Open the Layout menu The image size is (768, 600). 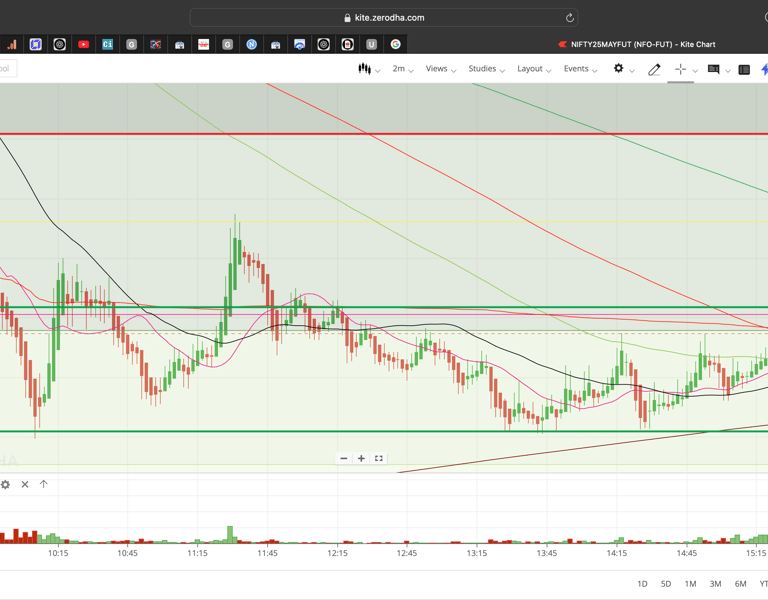pyautogui.click(x=534, y=69)
